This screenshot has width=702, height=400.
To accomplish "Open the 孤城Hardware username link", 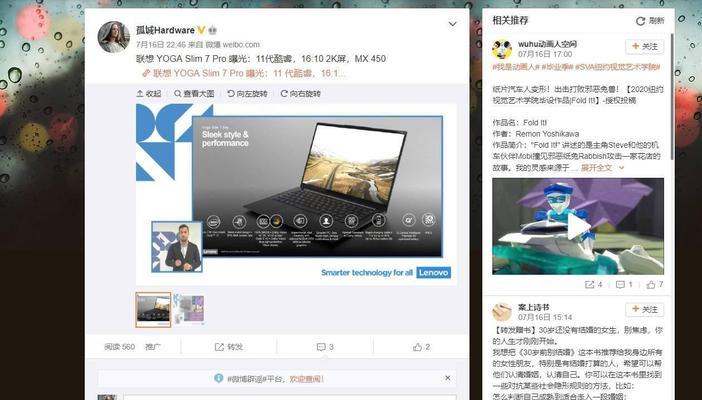I will pos(165,30).
